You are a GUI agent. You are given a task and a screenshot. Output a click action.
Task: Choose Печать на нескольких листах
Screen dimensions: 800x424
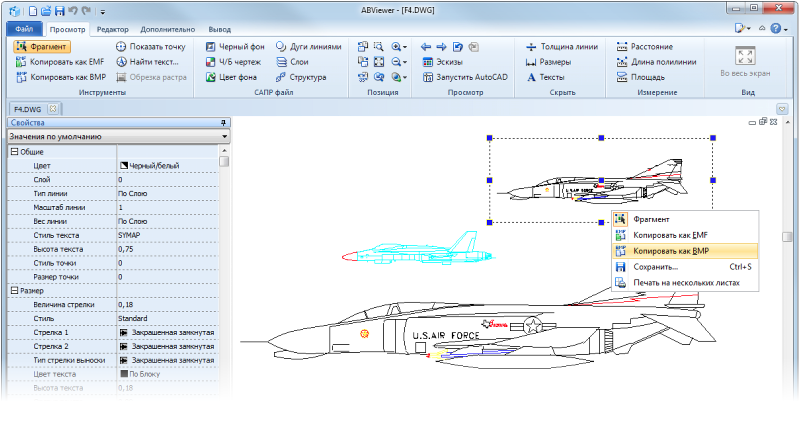tap(685, 283)
